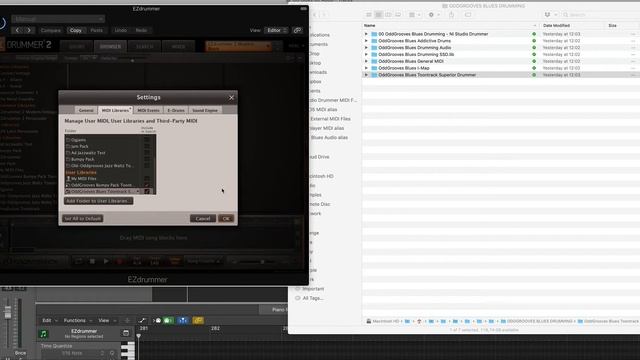Screen dimensions: 640x360
Task: Click the Finder Search field
Action: (600, 15)
